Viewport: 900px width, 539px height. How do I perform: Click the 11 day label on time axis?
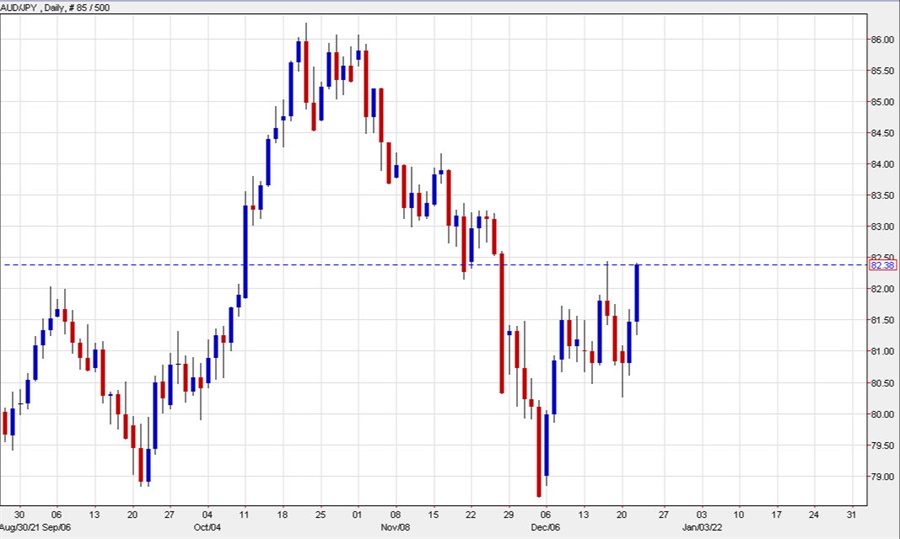tap(245, 515)
